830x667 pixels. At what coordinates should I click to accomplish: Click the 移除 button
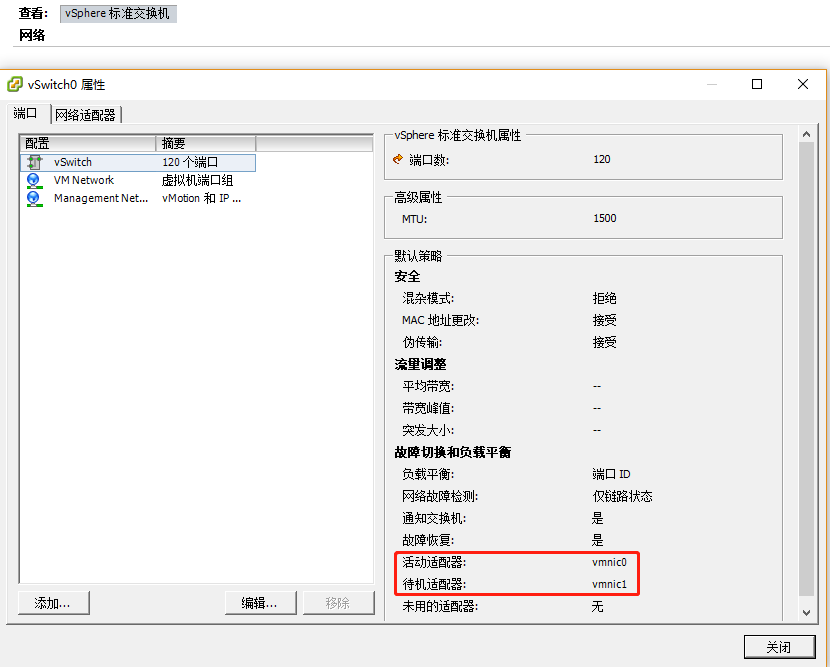coord(338,602)
